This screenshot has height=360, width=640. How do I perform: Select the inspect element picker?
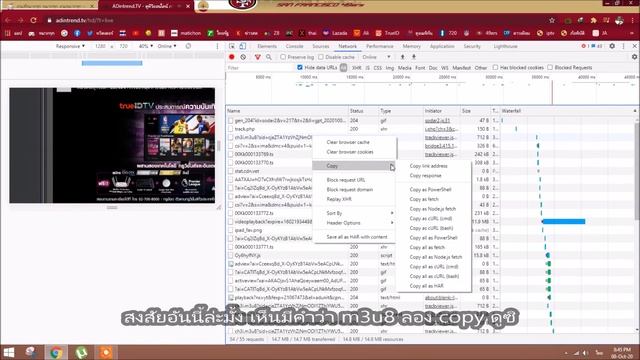pyautogui.click(x=232, y=46)
